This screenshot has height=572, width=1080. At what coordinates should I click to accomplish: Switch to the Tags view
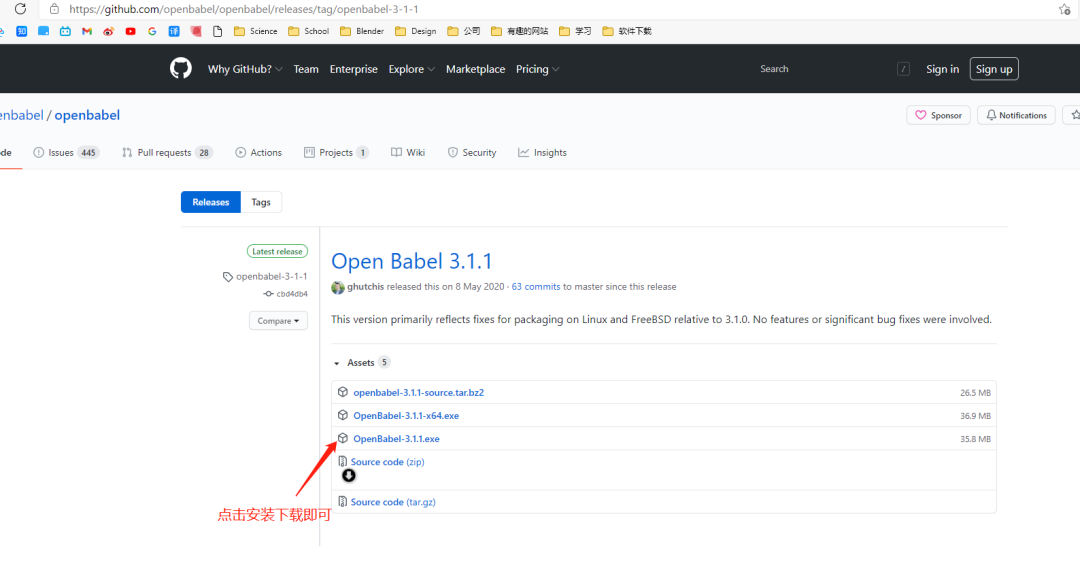tap(261, 202)
